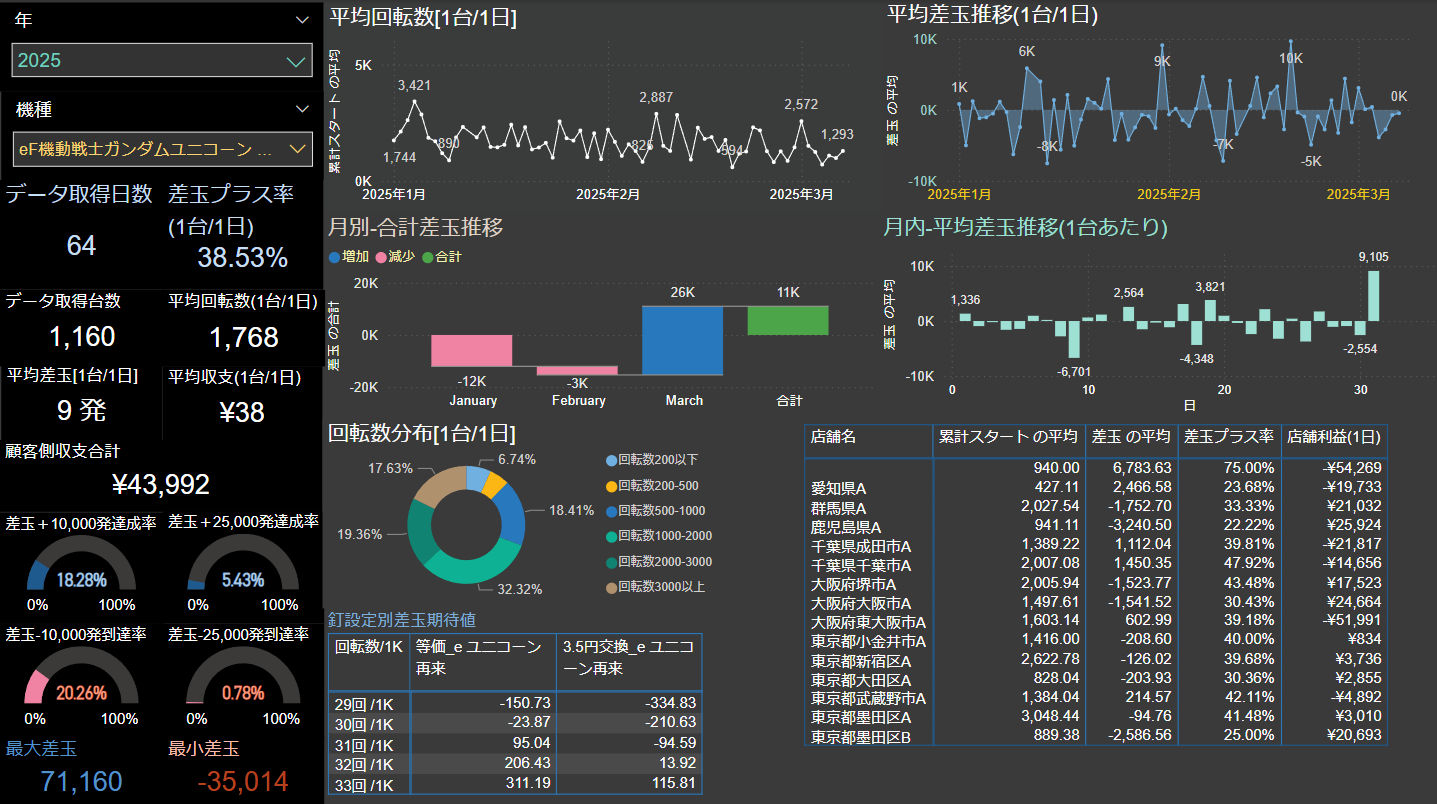
Task: Click the green 合計 legend marker
Action: [x=428, y=257]
